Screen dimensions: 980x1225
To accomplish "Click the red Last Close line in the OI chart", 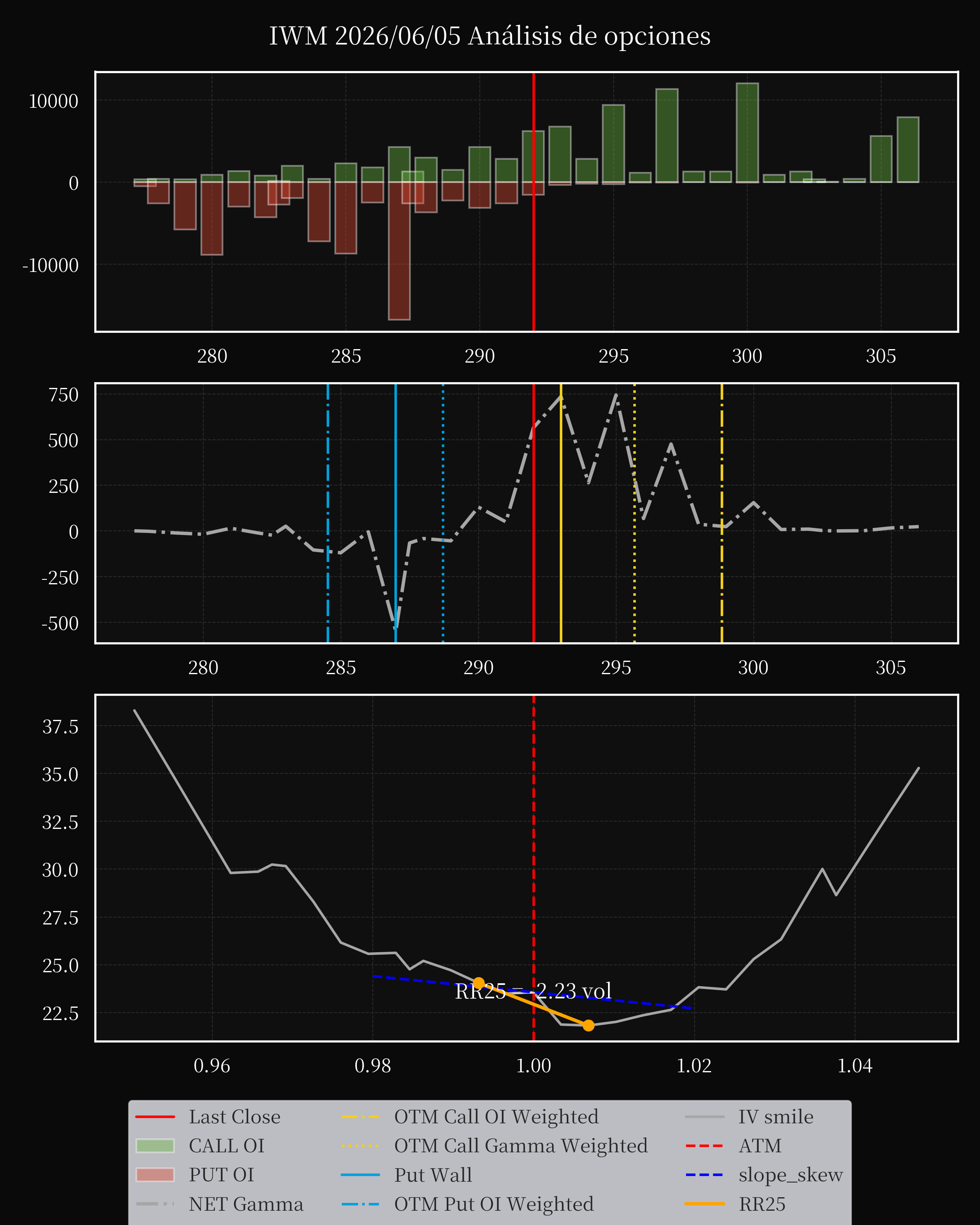I will click(533, 202).
